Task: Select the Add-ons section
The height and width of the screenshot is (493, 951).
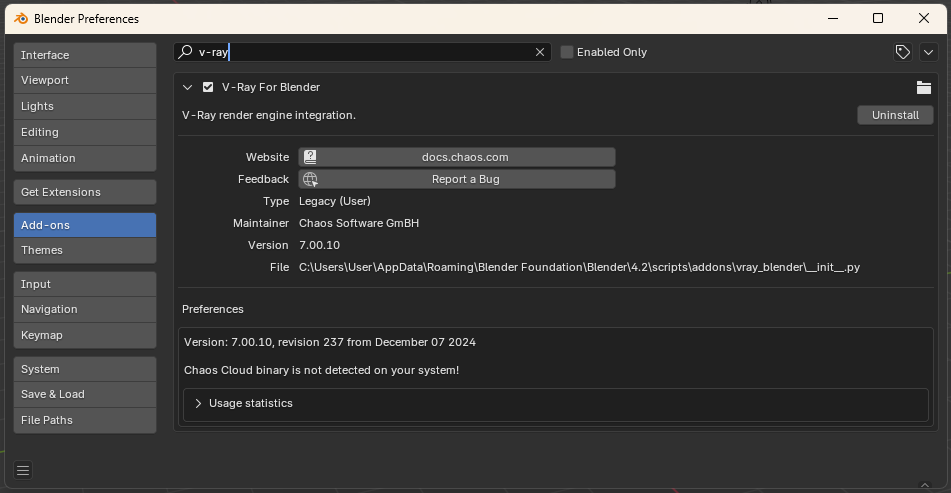Action: pyautogui.click(x=85, y=225)
